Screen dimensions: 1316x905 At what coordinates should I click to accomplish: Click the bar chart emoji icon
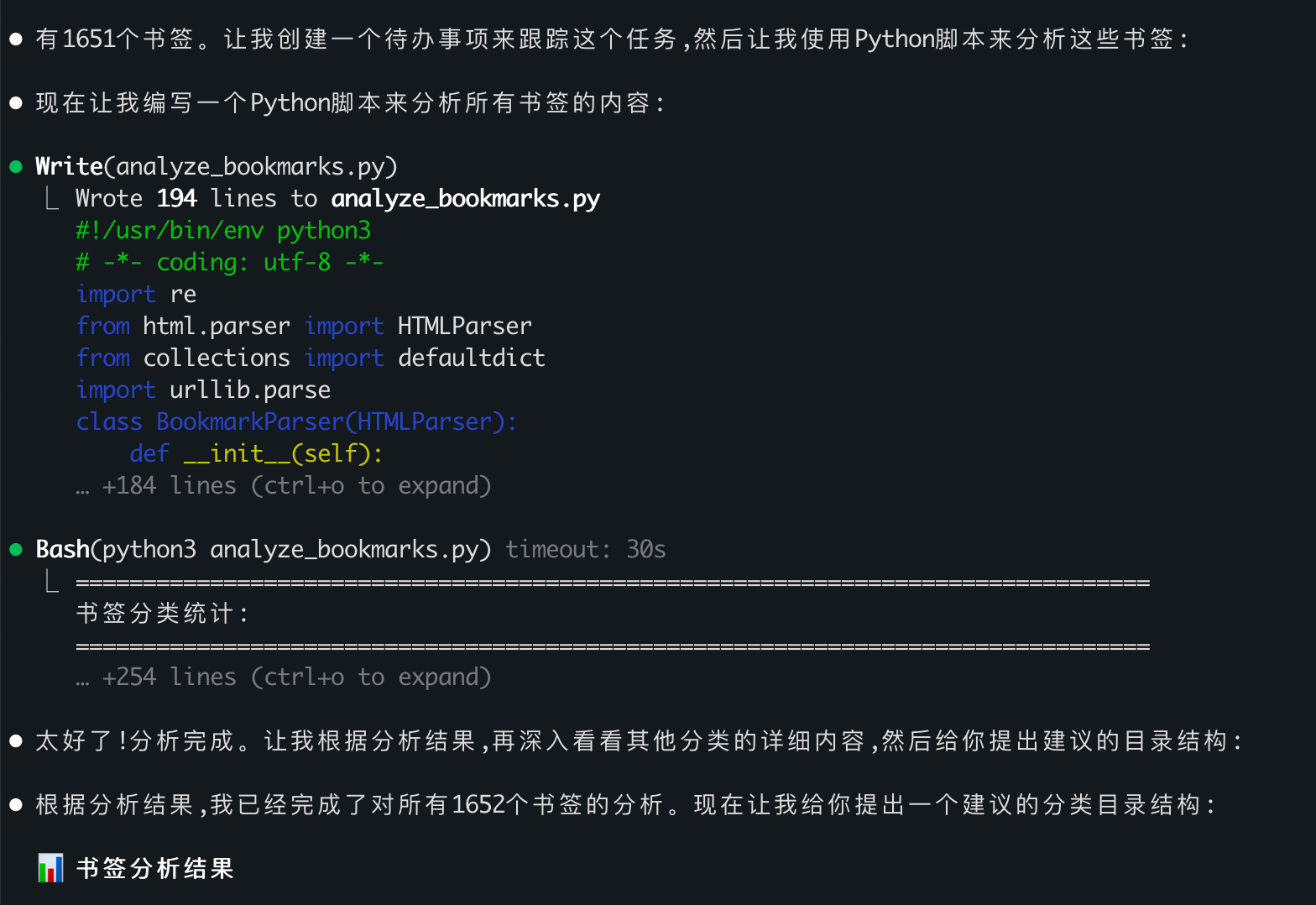50,868
